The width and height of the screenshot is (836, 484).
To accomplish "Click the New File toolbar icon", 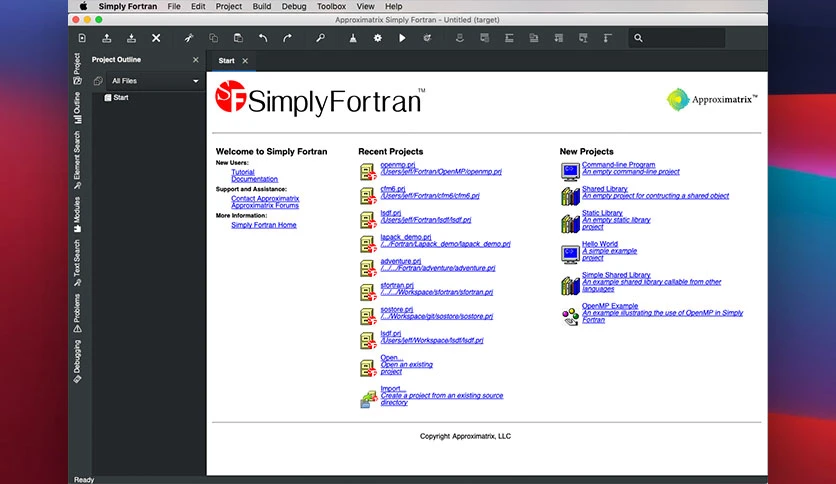I will click(82, 38).
